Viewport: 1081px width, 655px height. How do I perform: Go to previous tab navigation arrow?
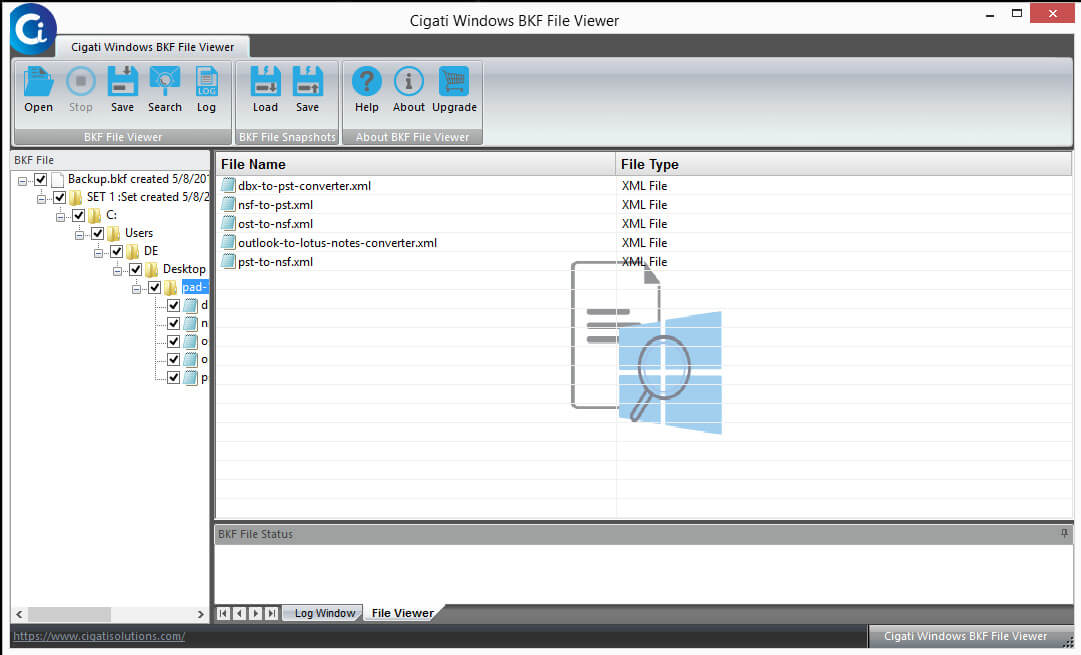point(239,613)
